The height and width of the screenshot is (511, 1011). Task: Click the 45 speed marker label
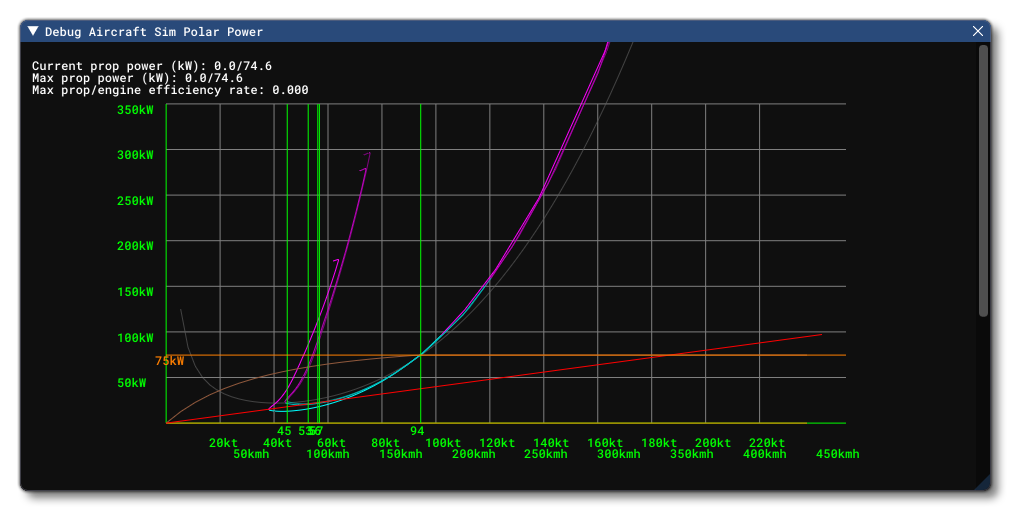pyautogui.click(x=284, y=431)
